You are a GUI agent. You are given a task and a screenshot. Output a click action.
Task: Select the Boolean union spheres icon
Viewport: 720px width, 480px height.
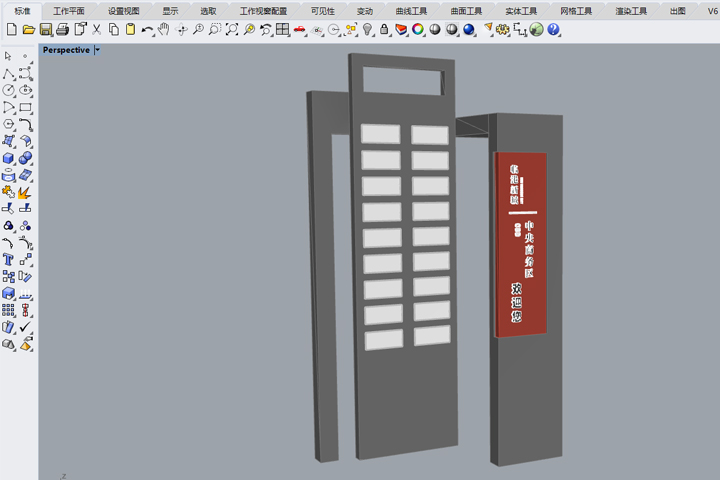click(26, 158)
